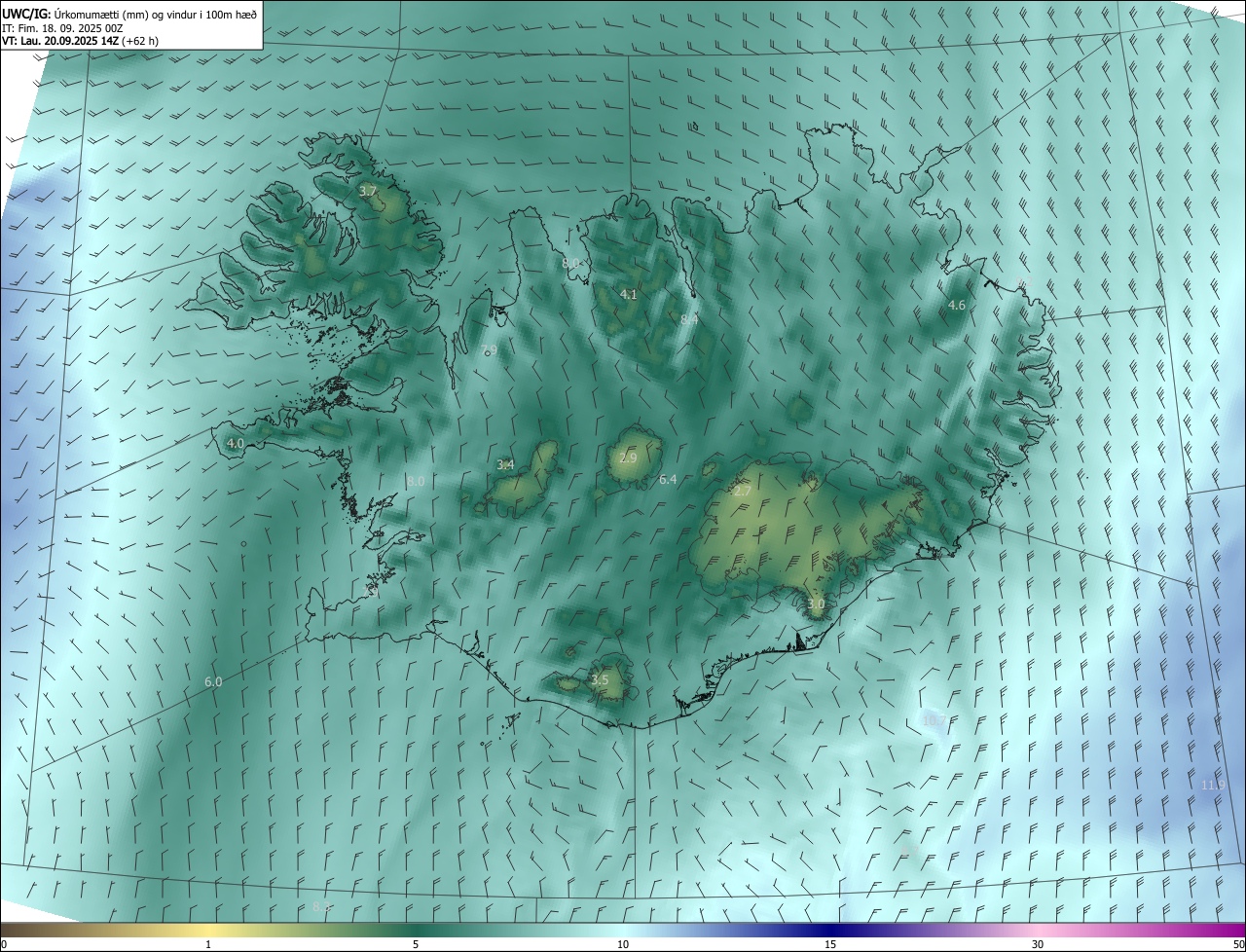Click the 7.9 precipitation value label
The height and width of the screenshot is (952, 1246).
(489, 349)
